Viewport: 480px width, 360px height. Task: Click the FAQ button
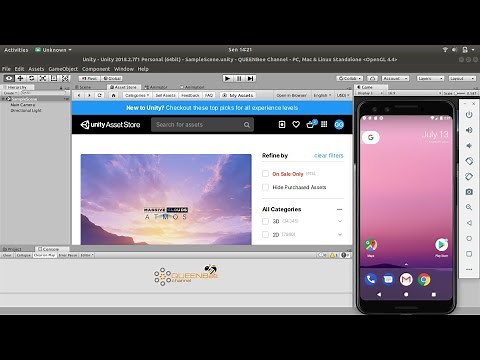coord(209,95)
